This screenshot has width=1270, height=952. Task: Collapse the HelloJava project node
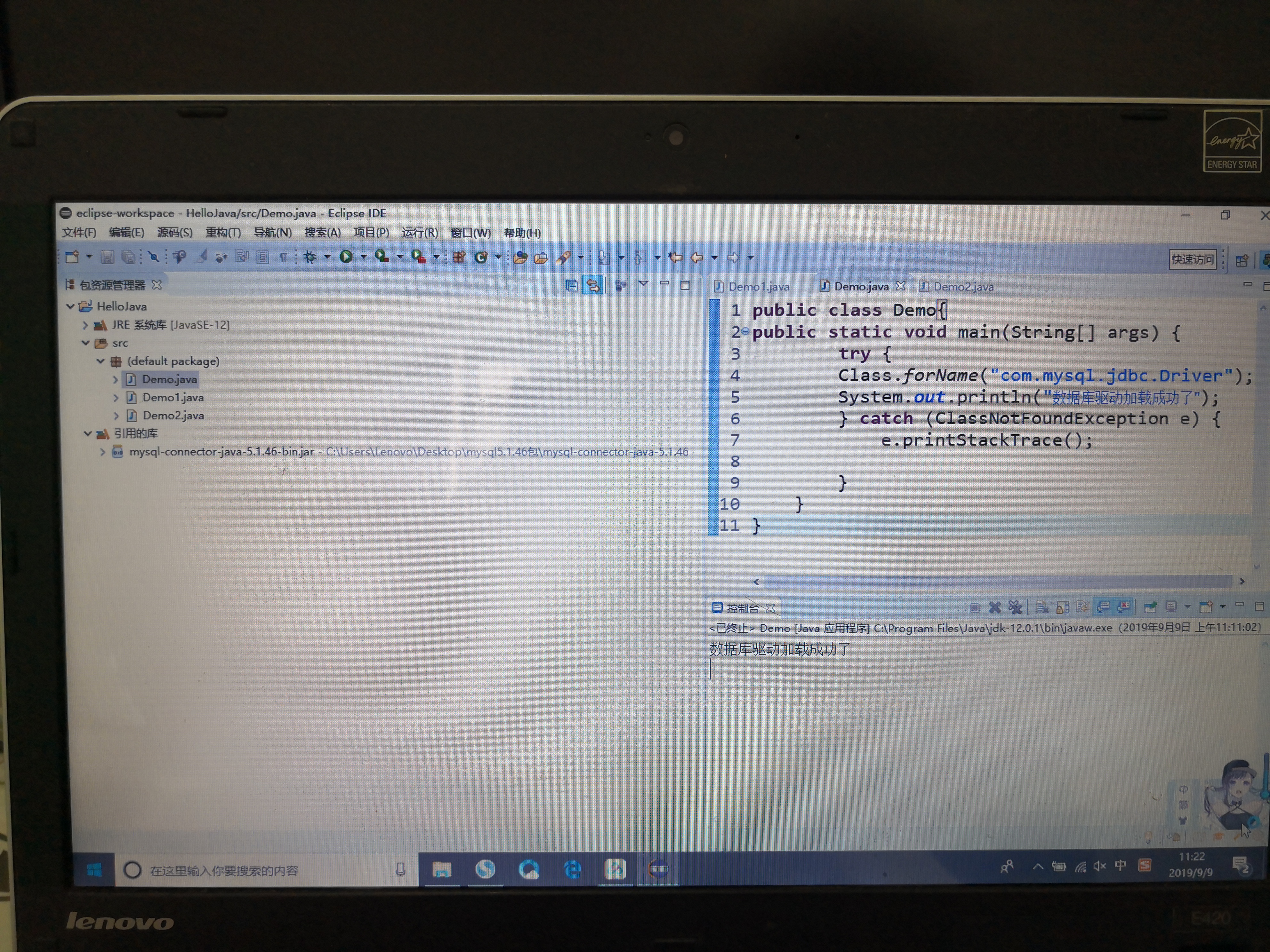[70, 306]
